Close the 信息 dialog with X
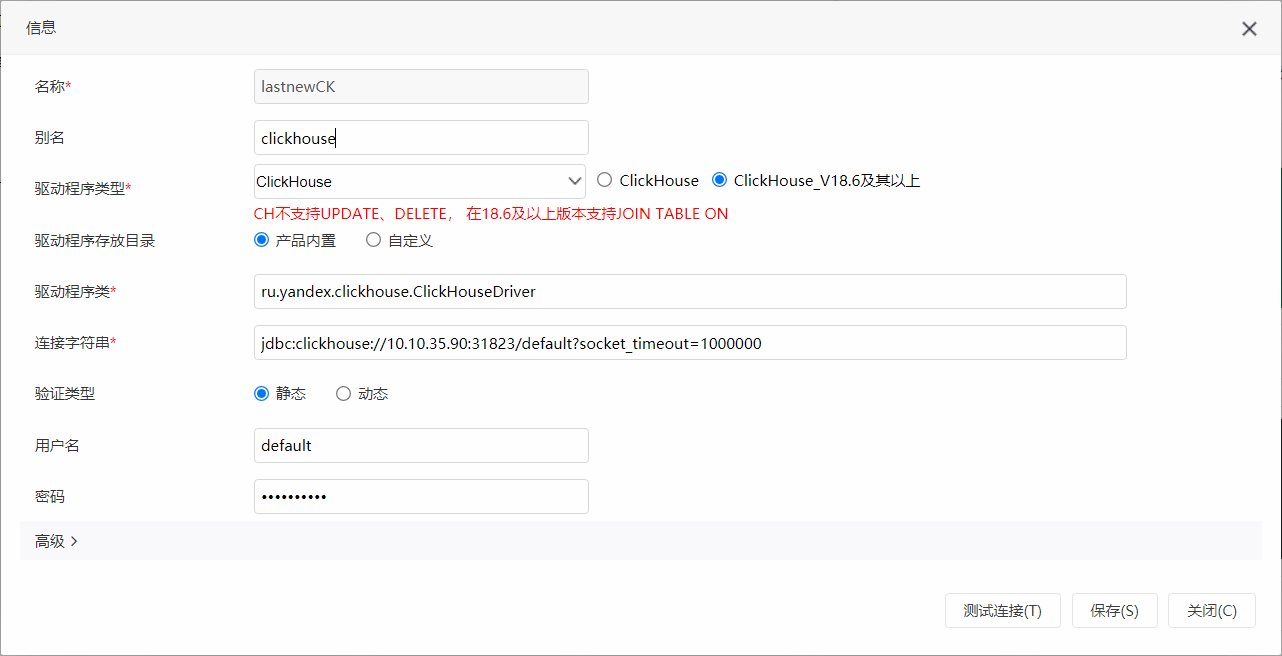Screen dimensions: 1282x656 [1249, 29]
